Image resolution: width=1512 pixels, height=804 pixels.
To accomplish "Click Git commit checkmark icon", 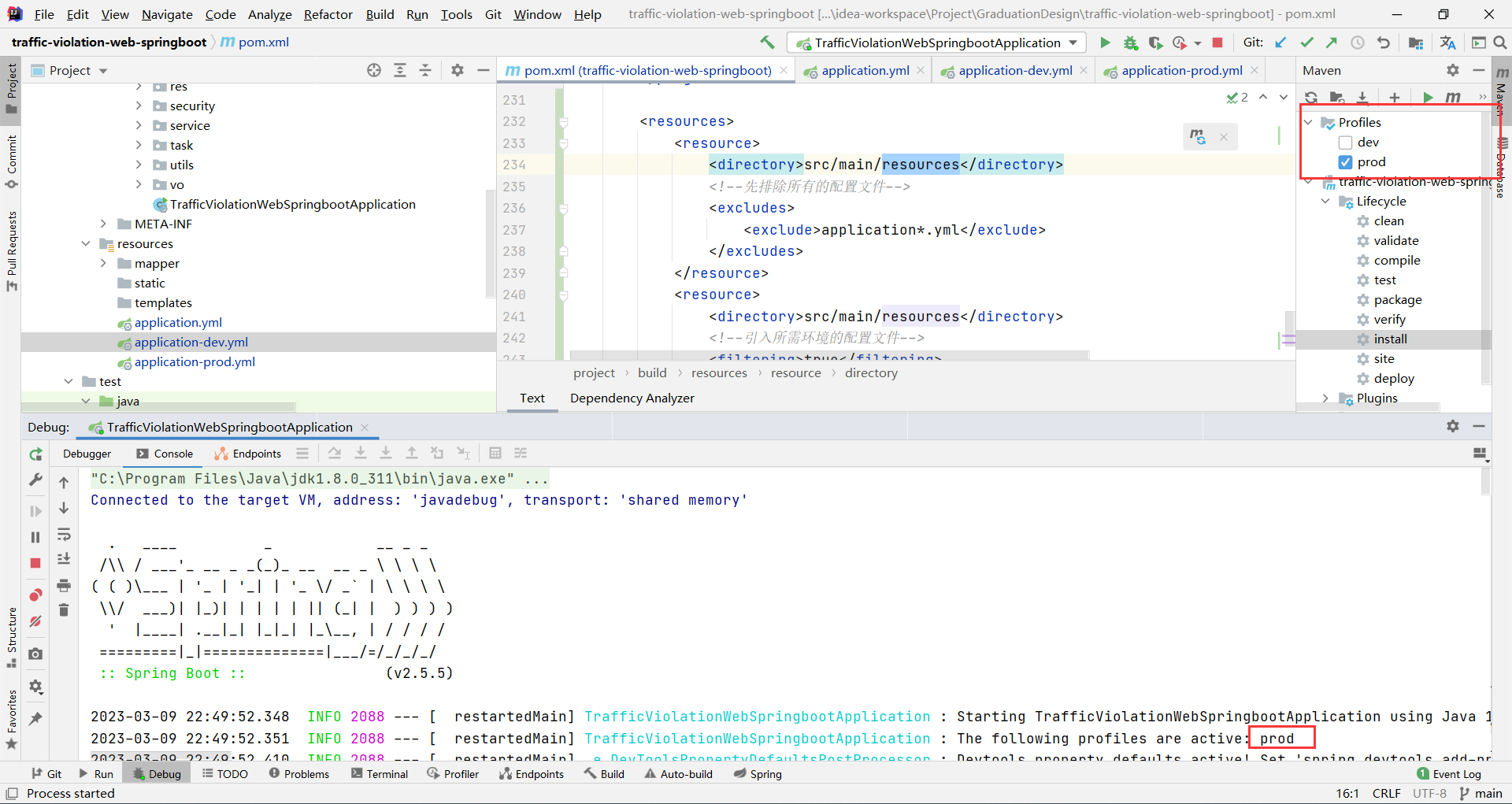I will point(1306,43).
